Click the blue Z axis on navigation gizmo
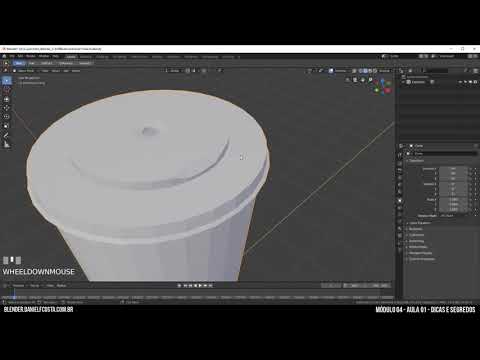 point(382,81)
